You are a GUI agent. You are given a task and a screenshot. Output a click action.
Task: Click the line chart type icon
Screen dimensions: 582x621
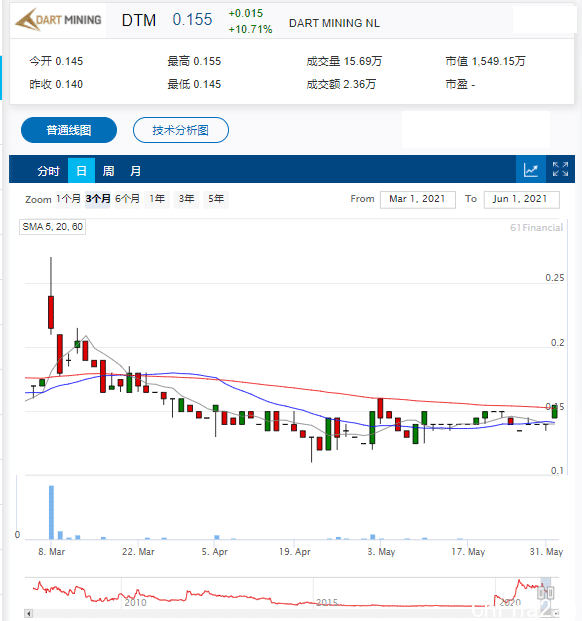click(531, 170)
